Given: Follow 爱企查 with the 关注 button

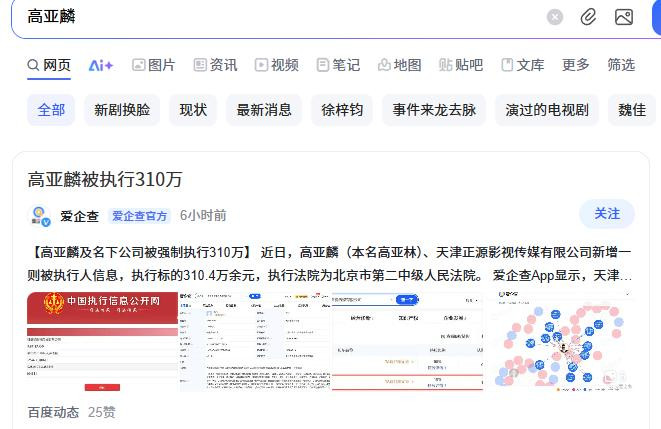Looking at the screenshot, I should pos(607,214).
